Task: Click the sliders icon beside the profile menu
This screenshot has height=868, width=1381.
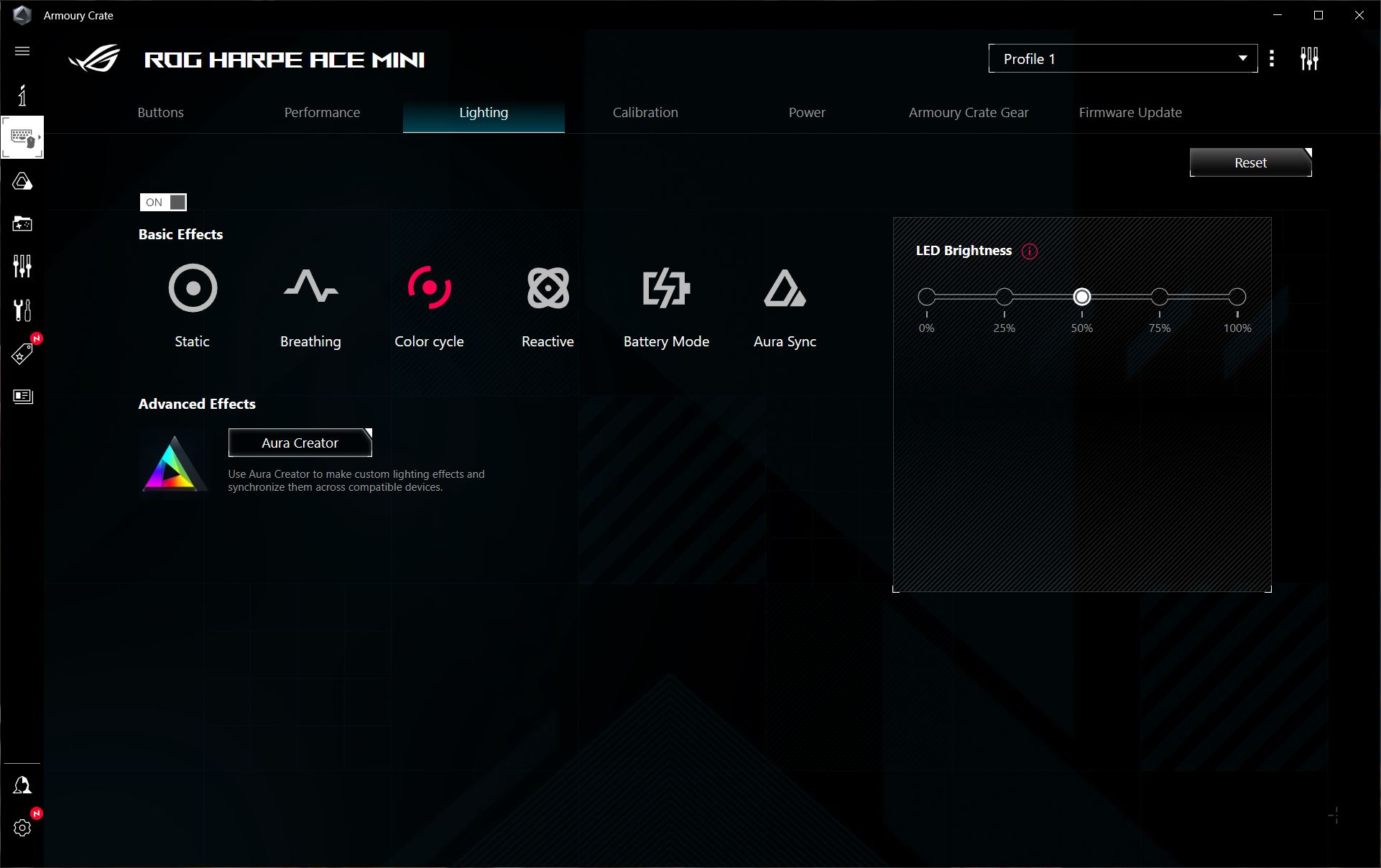Action: click(1309, 58)
